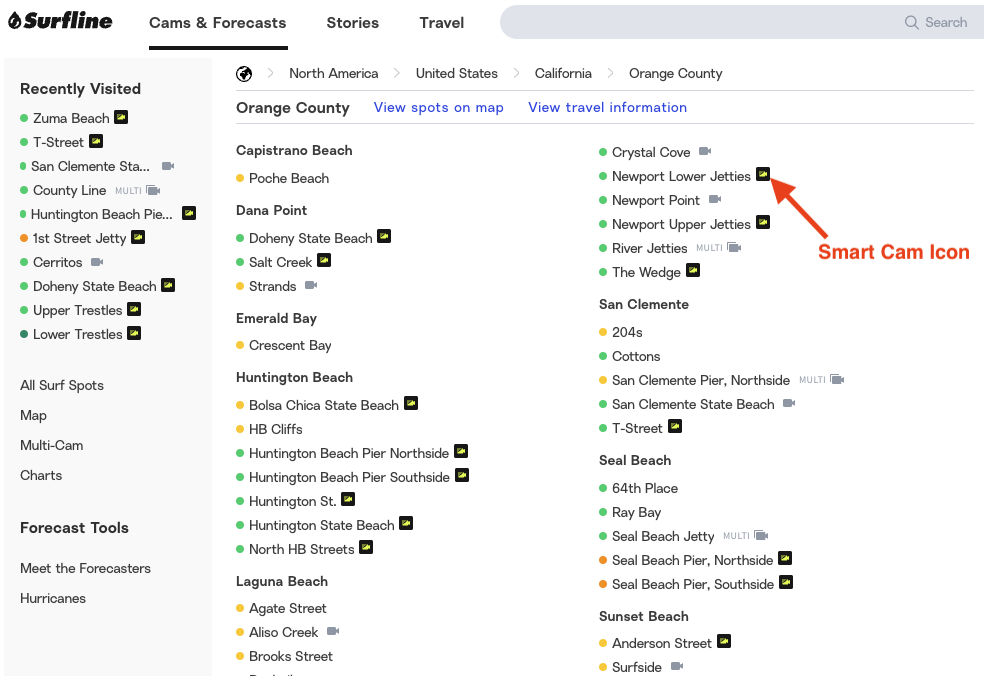Viewport: 984px width, 681px height.
Task: Open the Hurricanes forecast tool
Action: click(x=53, y=598)
